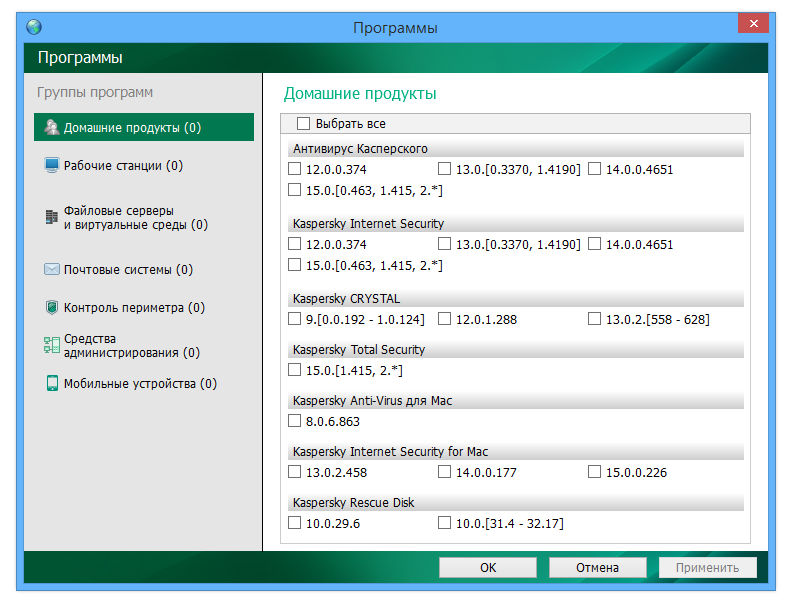Check 14.0.0.177 under Internet Security for Mac
The image size is (803, 614).
(445, 471)
